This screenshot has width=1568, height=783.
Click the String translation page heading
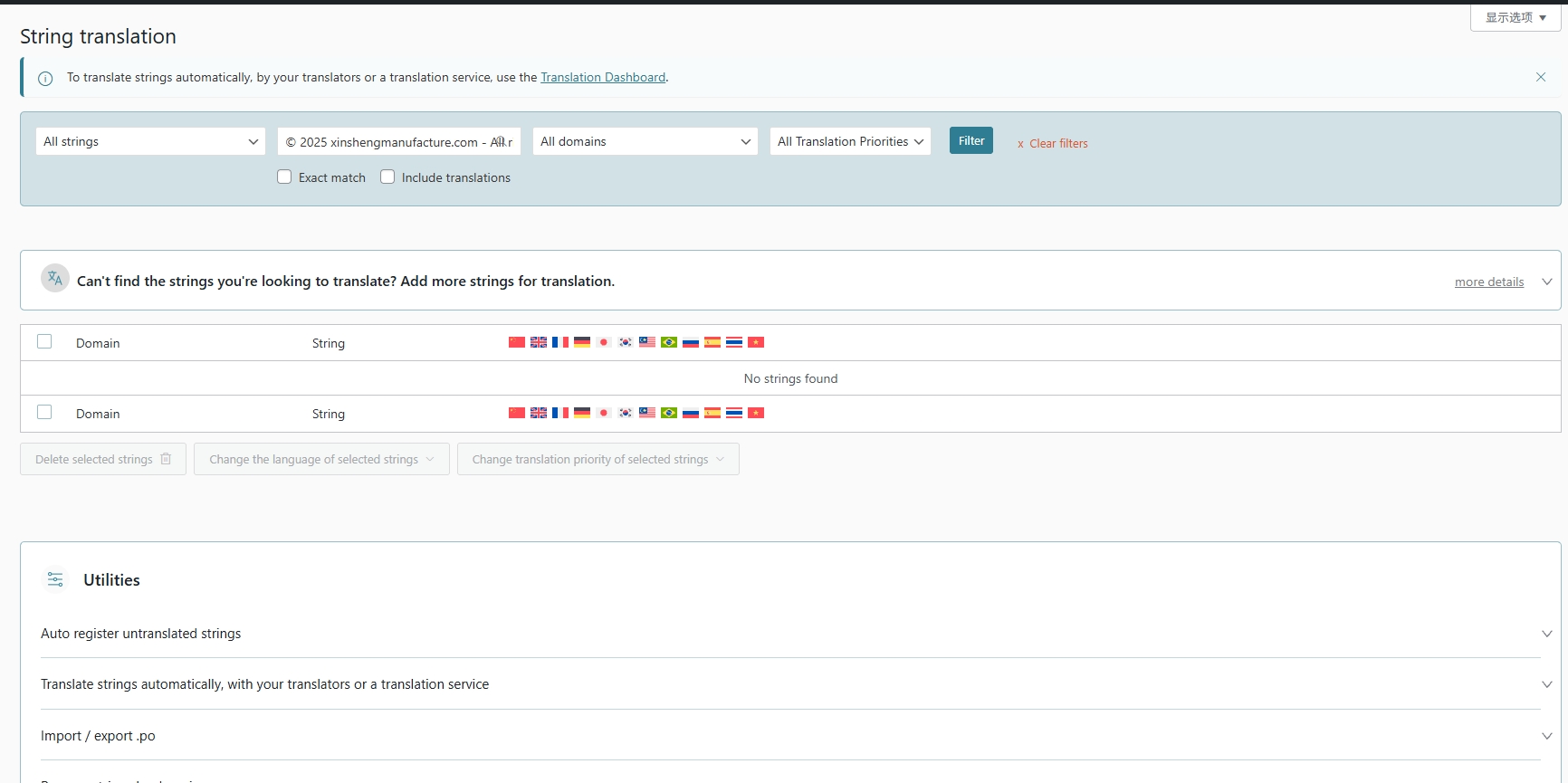[98, 36]
